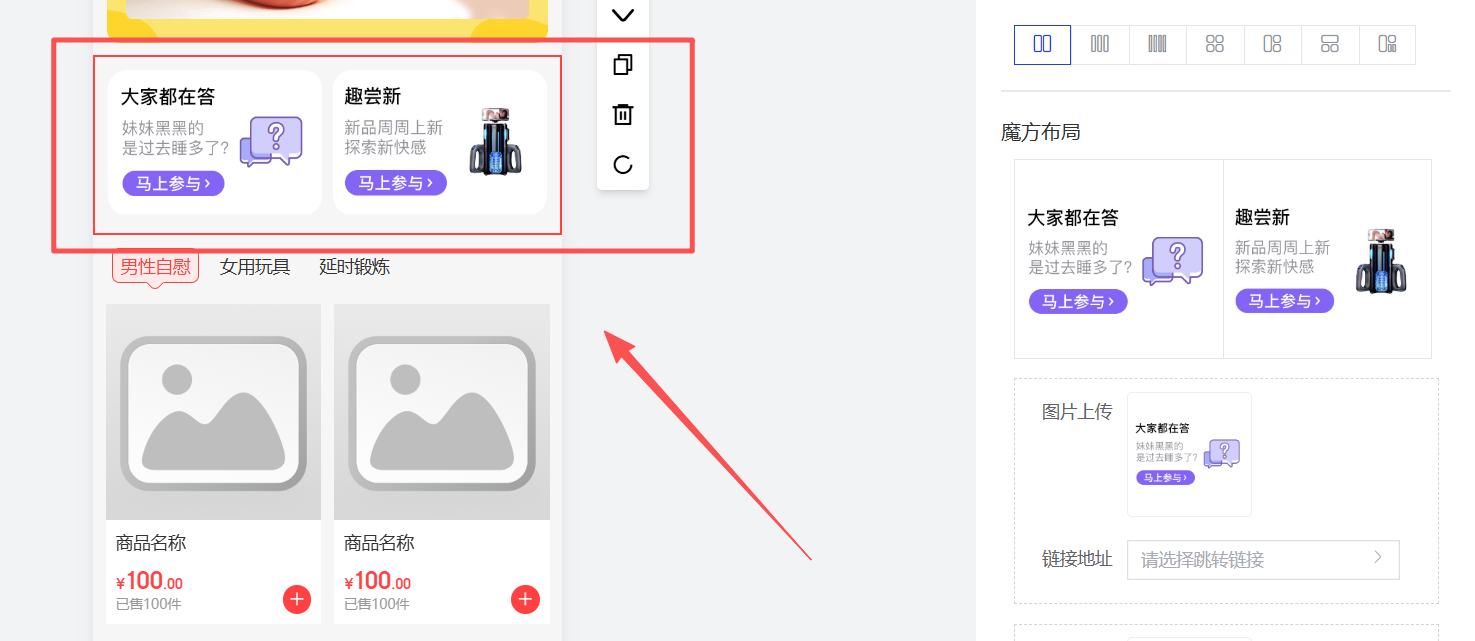This screenshot has height=641, width=1475.
Task: Switch to the 女用玩具 tab
Action: [255, 267]
